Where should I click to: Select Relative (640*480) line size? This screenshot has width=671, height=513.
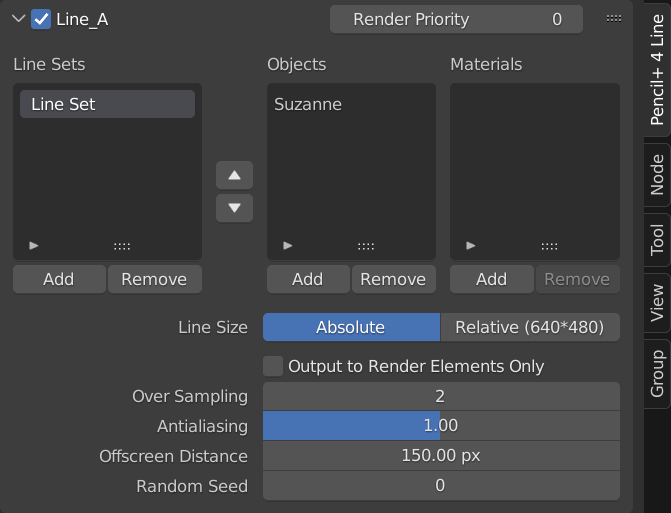coord(530,327)
